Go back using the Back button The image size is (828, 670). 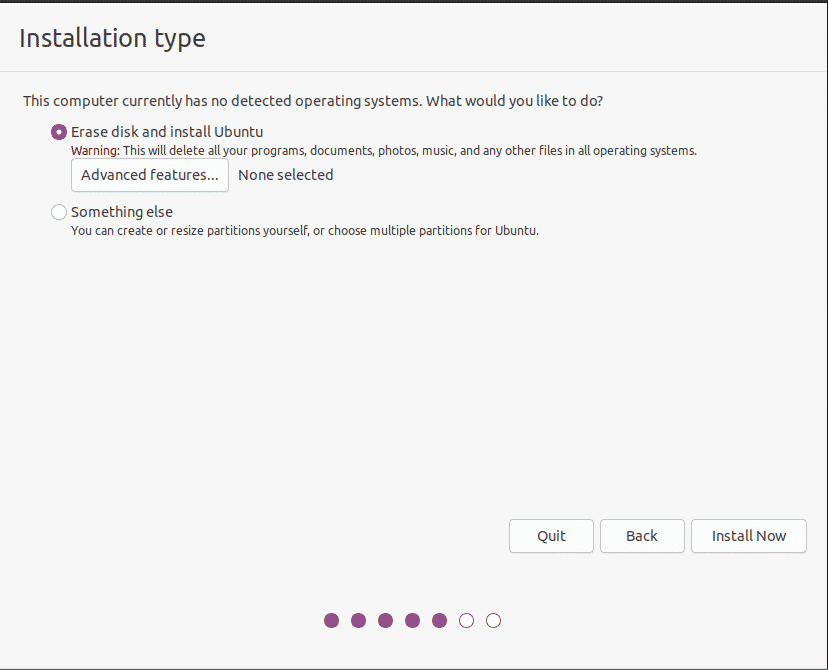[642, 536]
